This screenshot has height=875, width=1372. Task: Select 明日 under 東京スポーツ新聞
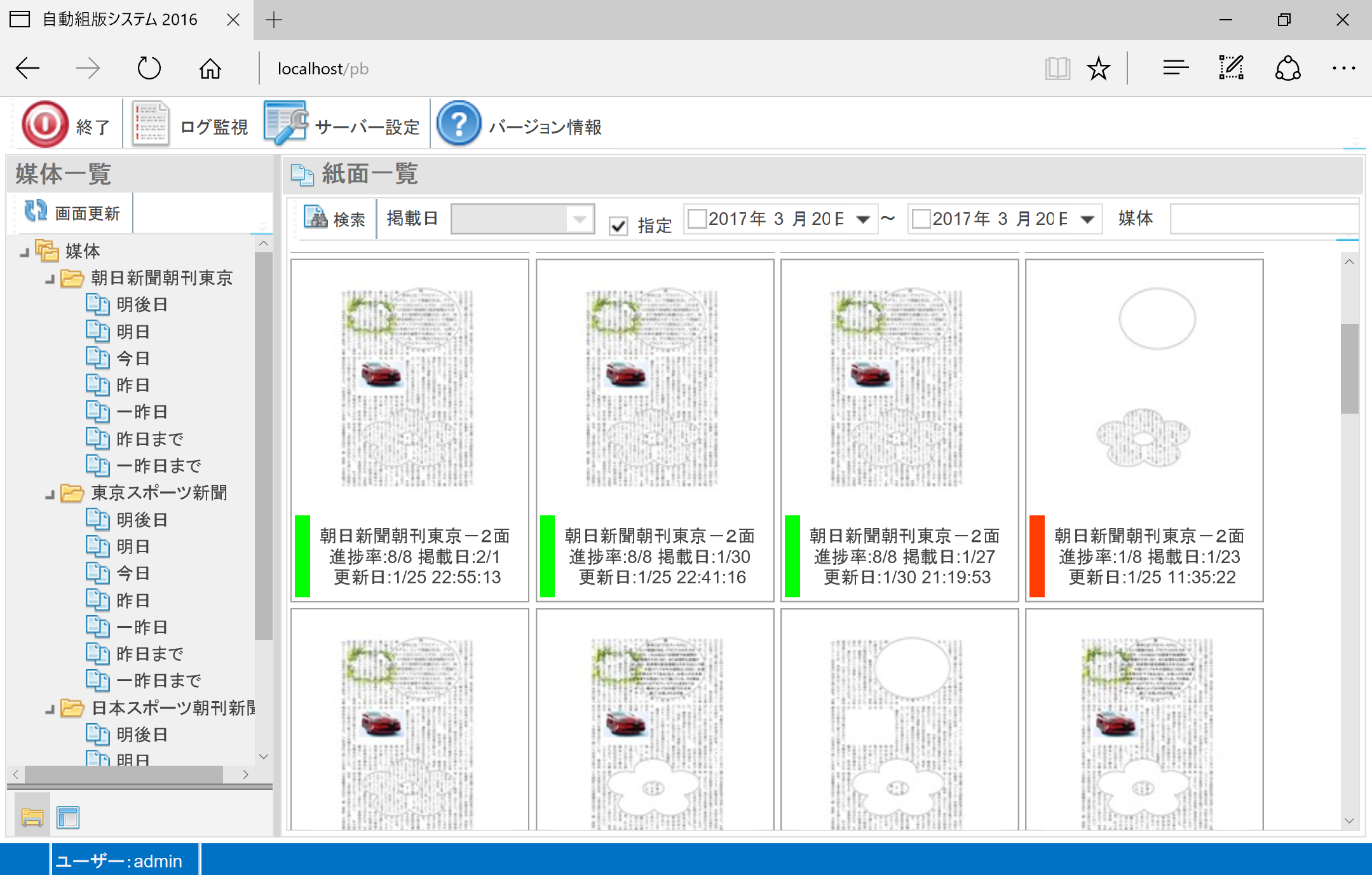coord(133,546)
